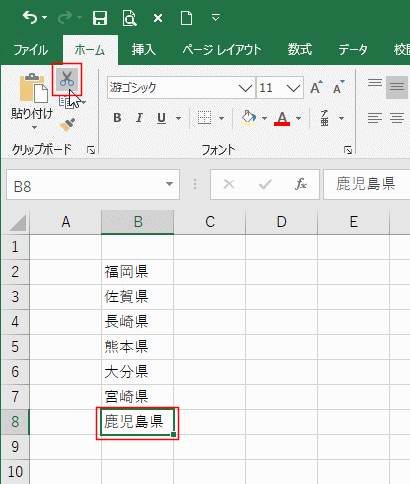
Task: Click the Save floppy disk icon
Action: pyautogui.click(x=100, y=18)
